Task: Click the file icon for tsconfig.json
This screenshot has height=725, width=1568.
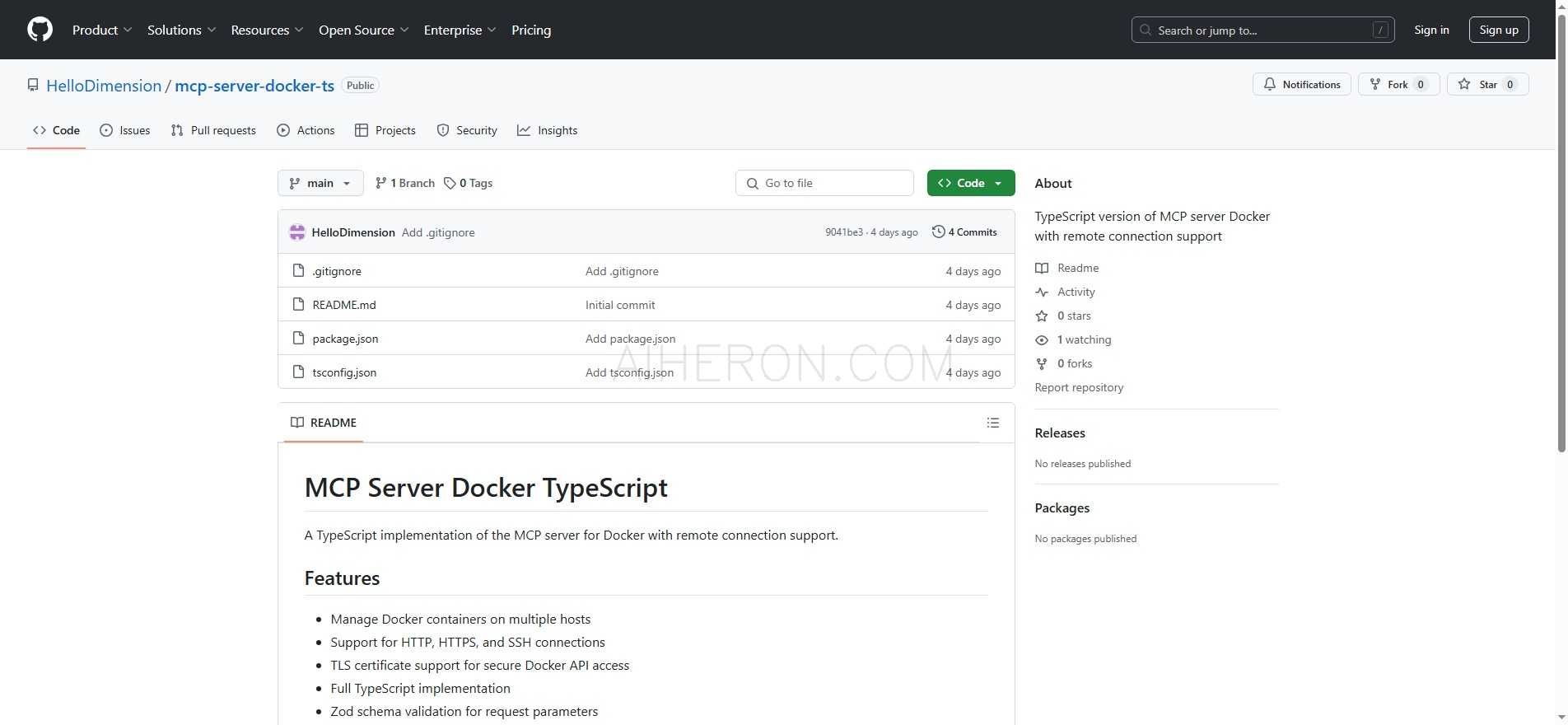Action: pos(299,372)
